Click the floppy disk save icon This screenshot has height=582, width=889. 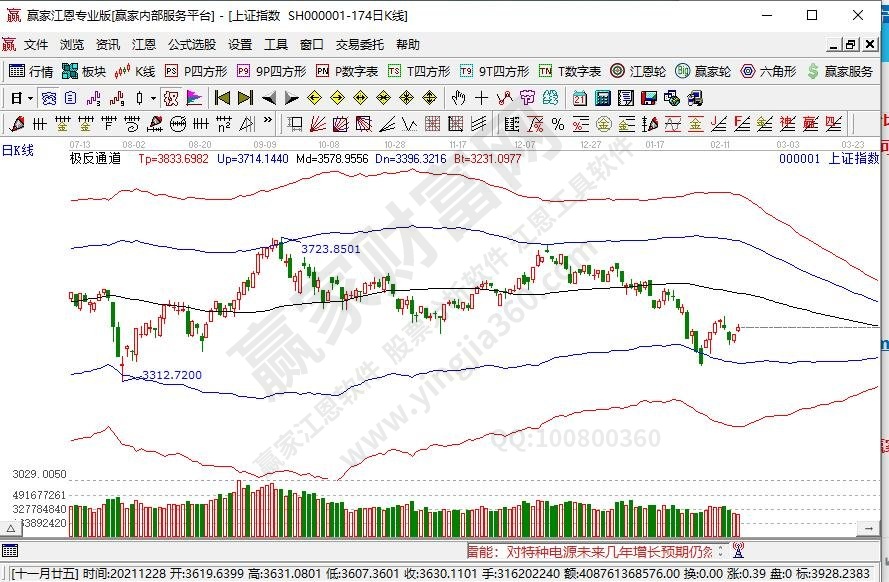(x=649, y=99)
